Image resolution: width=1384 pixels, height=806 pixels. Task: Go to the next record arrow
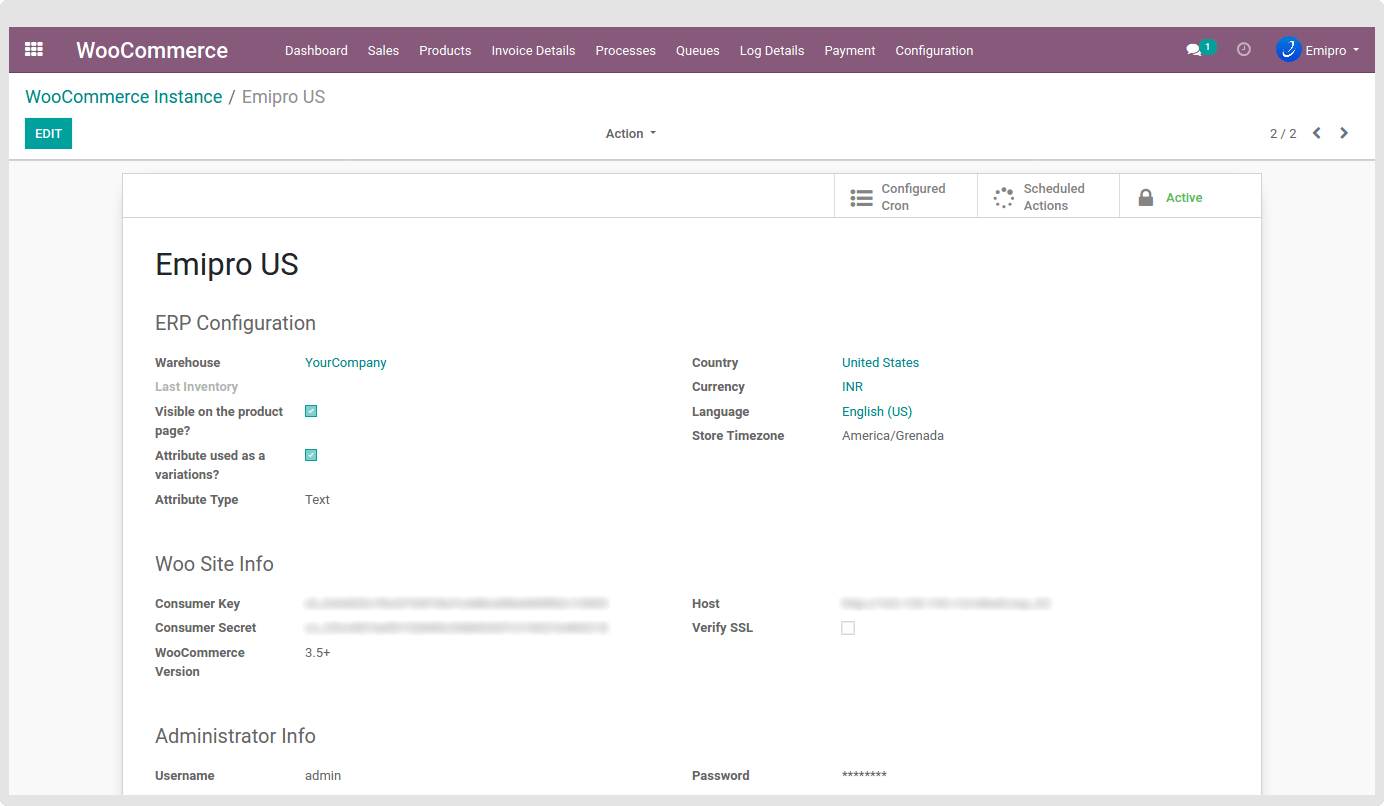(1344, 133)
